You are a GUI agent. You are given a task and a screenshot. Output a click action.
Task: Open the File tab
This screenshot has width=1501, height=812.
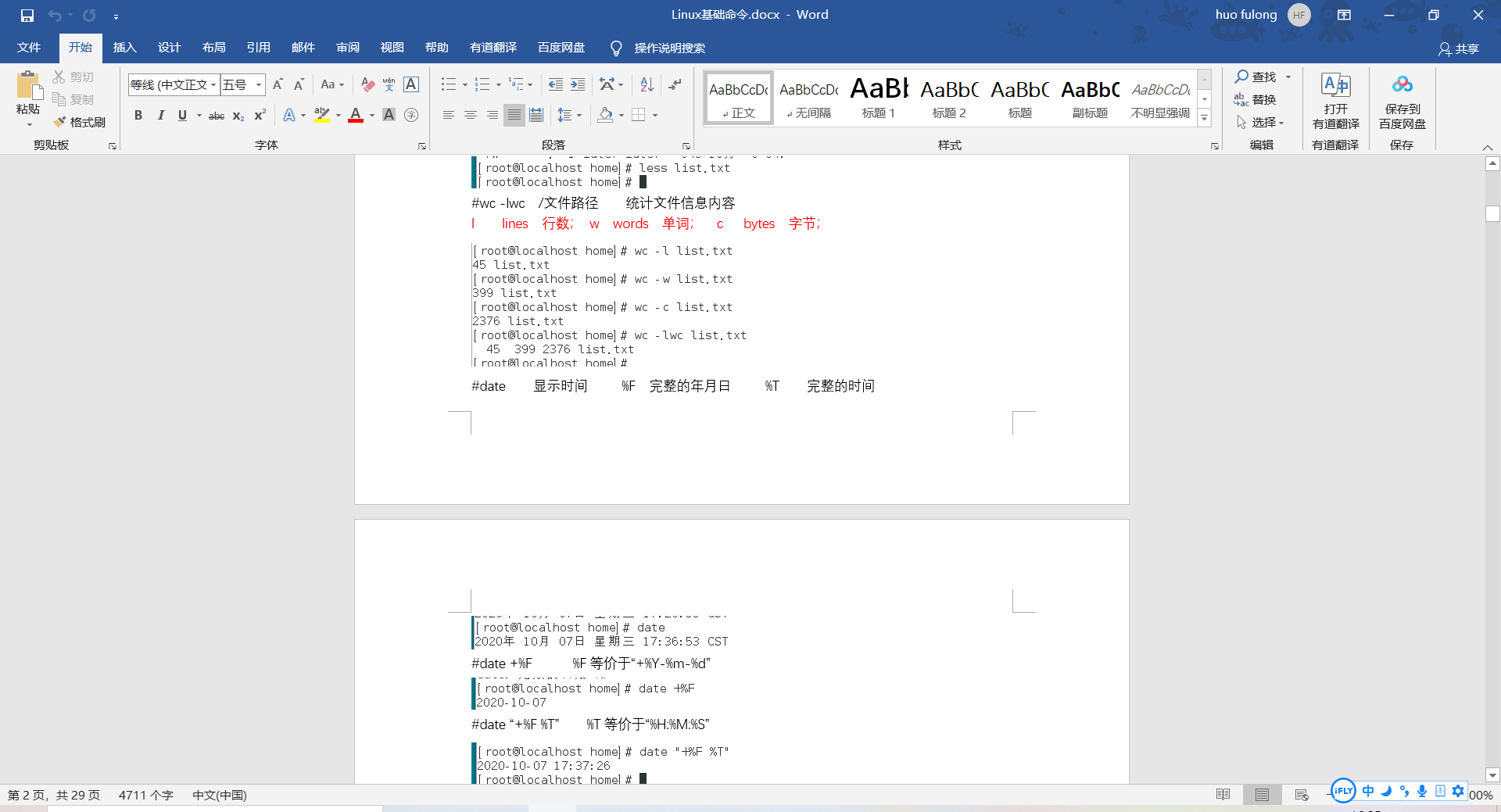coord(29,48)
